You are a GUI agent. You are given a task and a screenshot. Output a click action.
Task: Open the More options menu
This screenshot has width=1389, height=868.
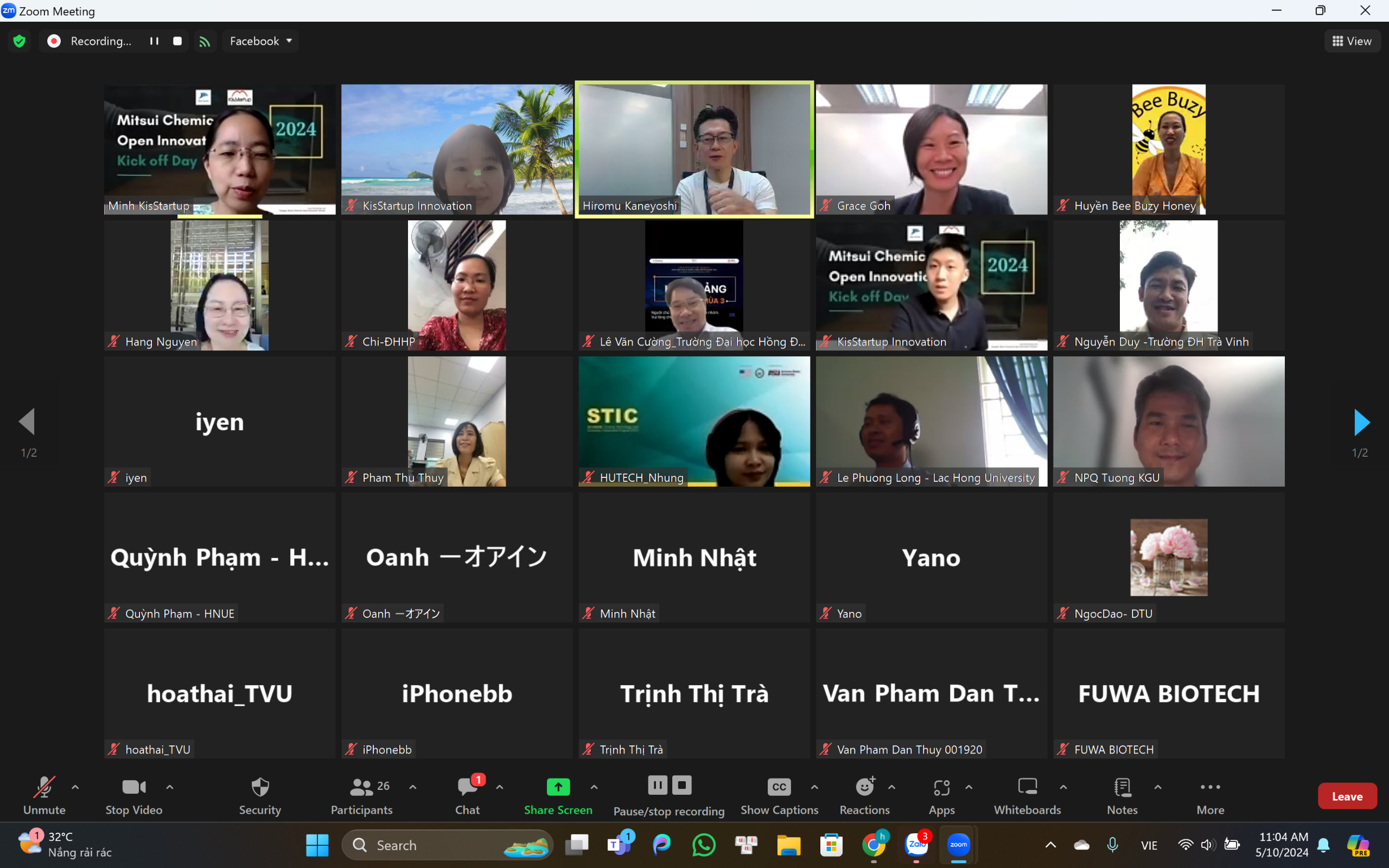point(1210,795)
